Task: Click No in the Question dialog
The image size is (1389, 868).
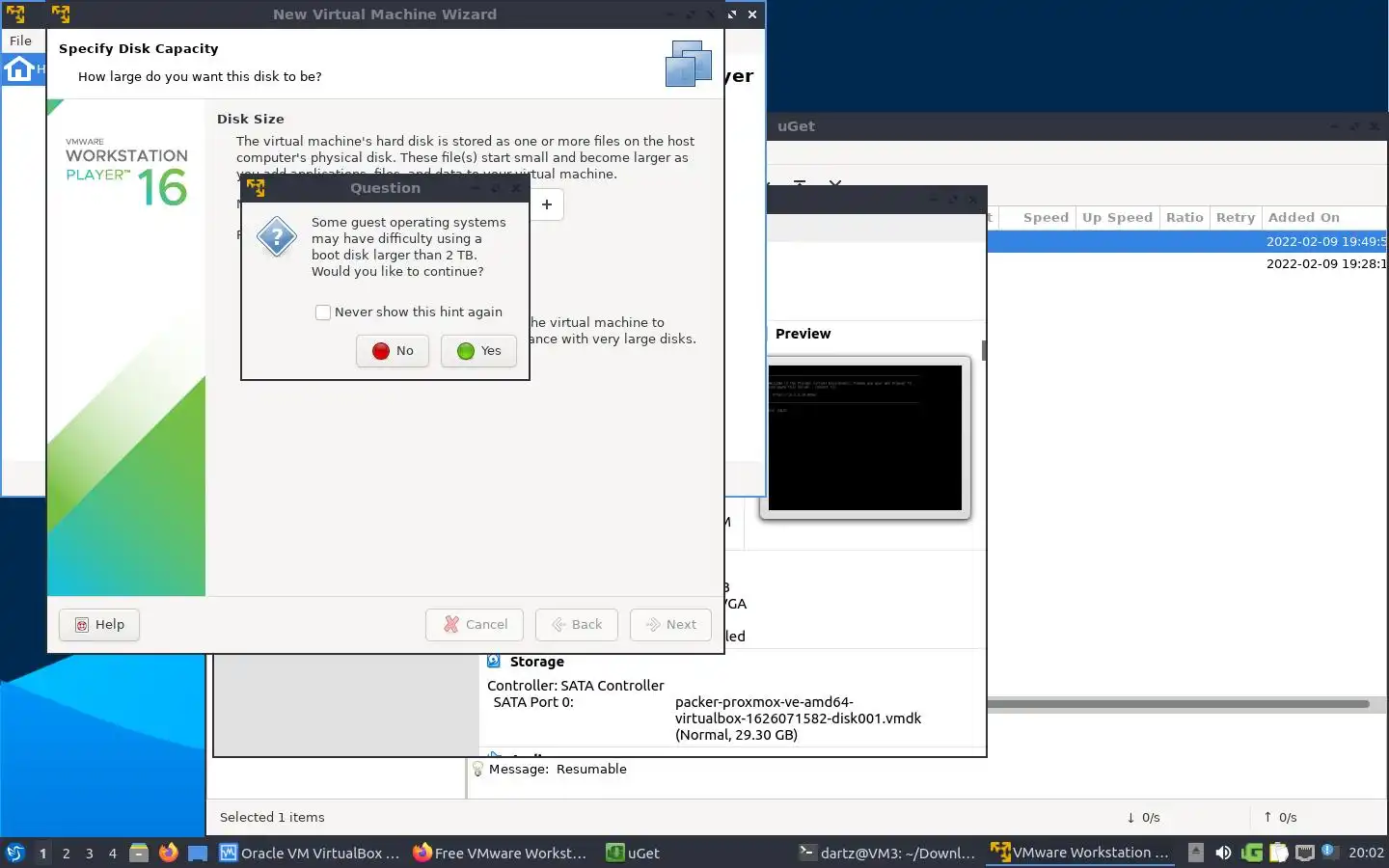Action: [393, 351]
